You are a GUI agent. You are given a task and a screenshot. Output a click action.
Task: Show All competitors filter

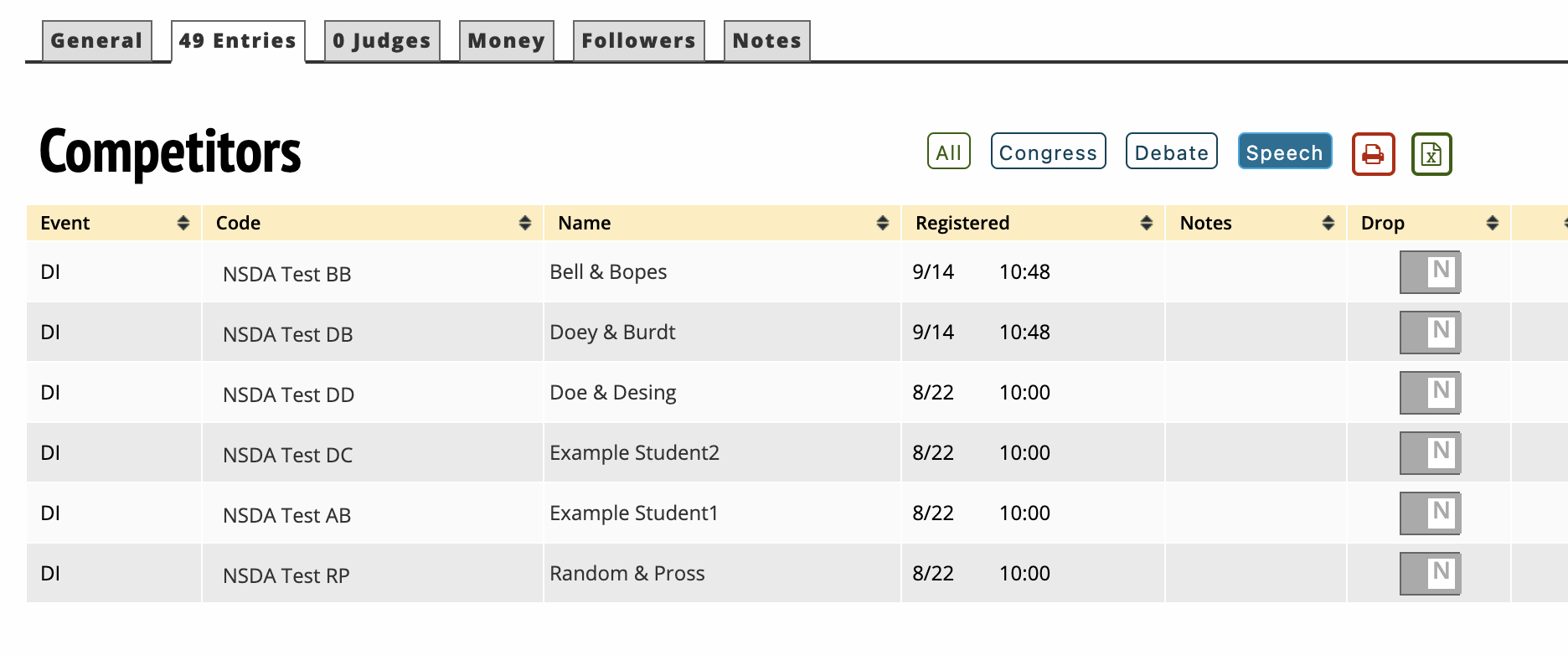pyautogui.click(x=948, y=152)
